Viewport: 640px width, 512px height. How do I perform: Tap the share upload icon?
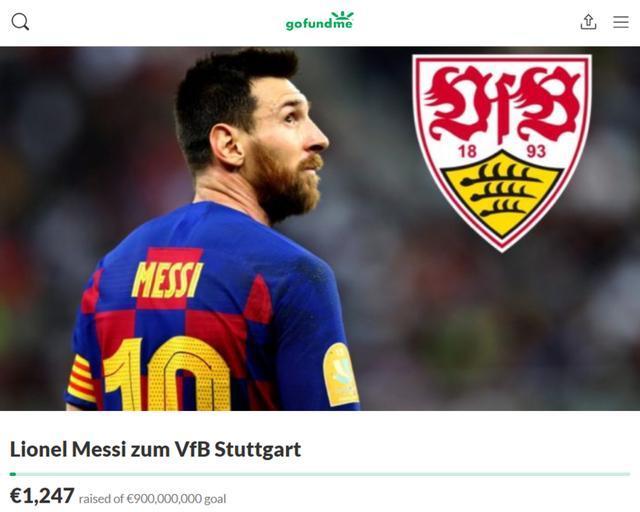tap(588, 22)
